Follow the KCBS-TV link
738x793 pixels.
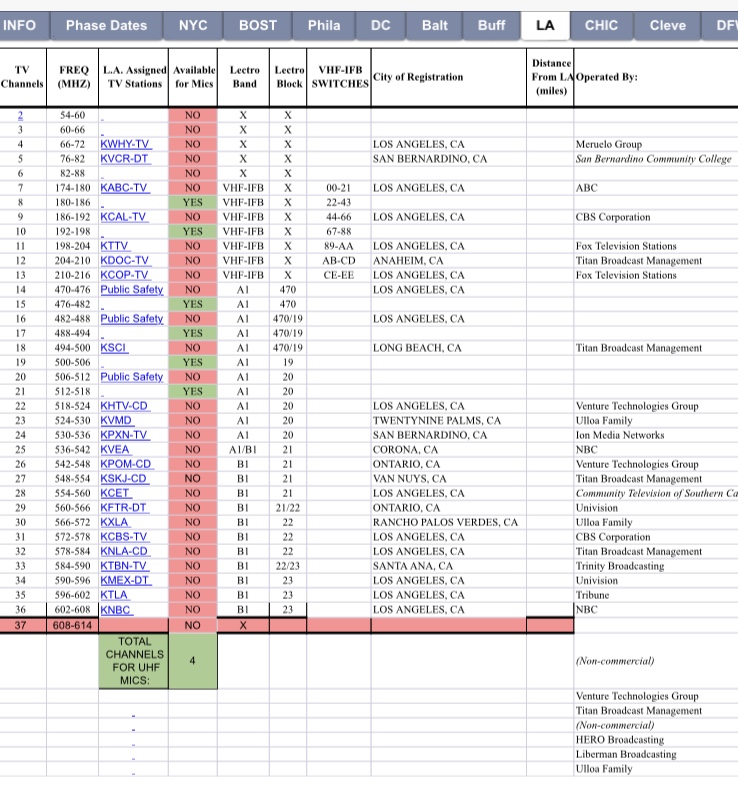point(124,537)
